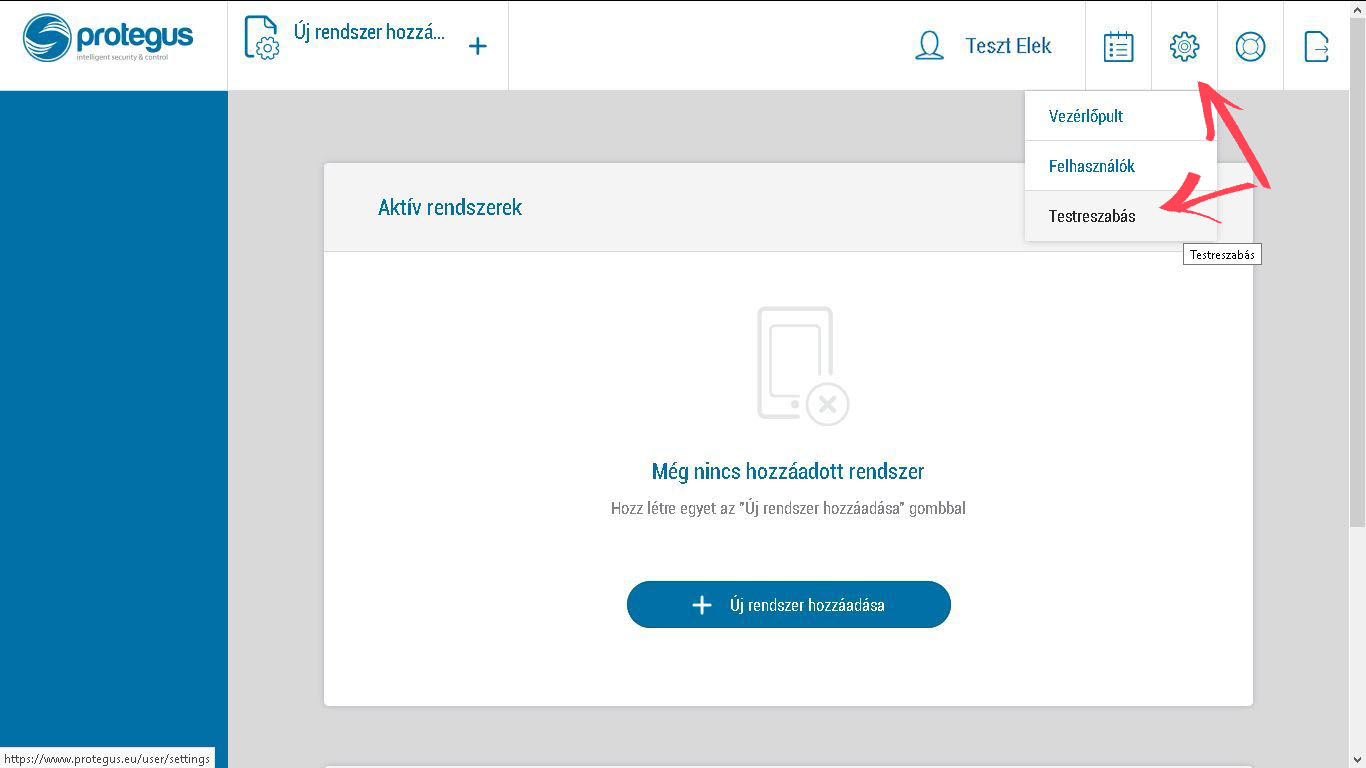Choose Felhasználók in the open menu
The height and width of the screenshot is (768, 1366).
(x=1092, y=166)
